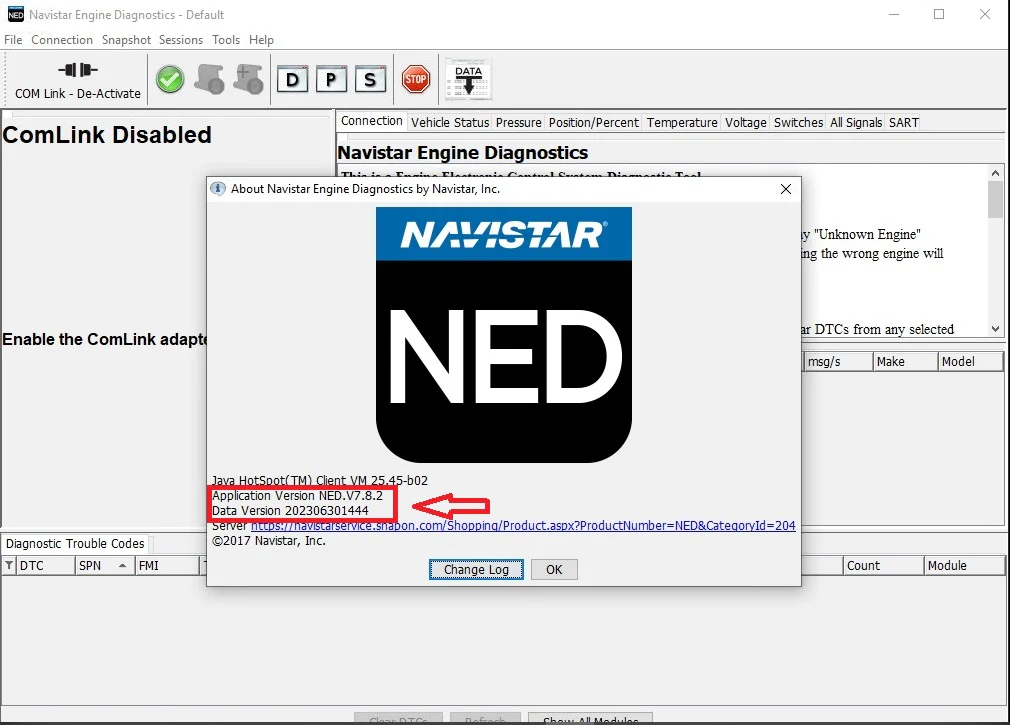Image resolution: width=1010 pixels, height=725 pixels.
Task: Click the Change Log button
Action: click(476, 569)
